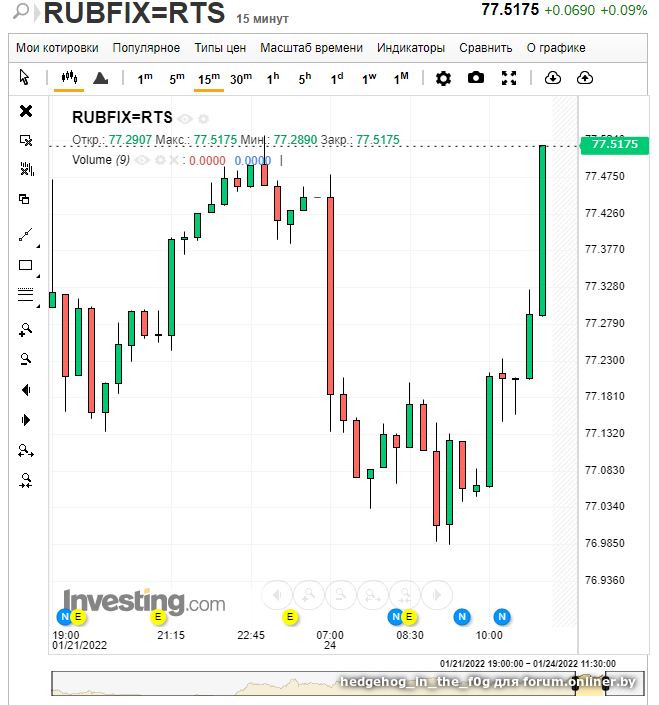The image size is (659, 705).
Task: Open the Индикаторы menu
Action: tap(411, 48)
